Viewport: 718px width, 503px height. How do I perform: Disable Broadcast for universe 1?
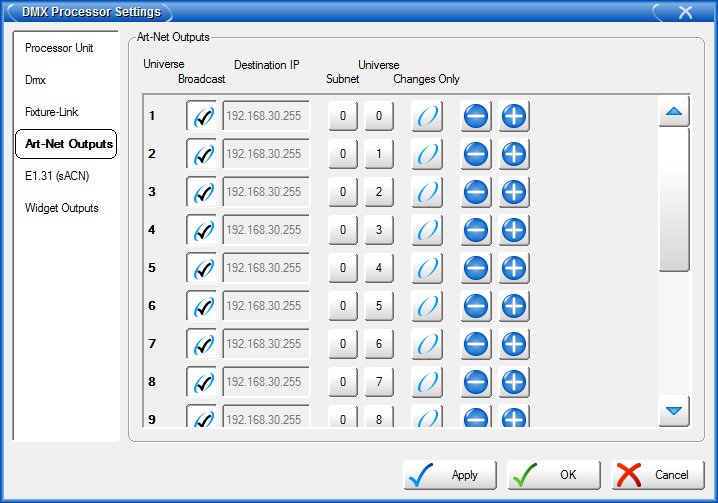click(x=202, y=116)
